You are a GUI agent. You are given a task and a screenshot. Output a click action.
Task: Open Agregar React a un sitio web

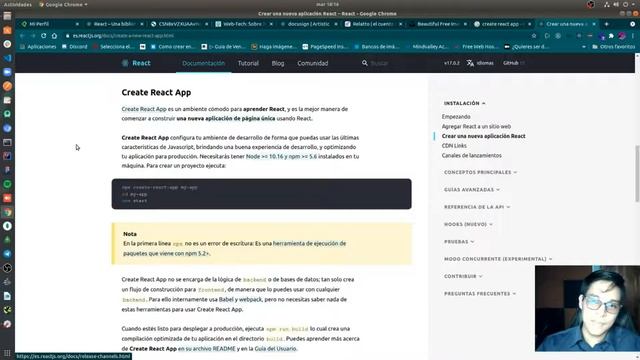pos(476,127)
